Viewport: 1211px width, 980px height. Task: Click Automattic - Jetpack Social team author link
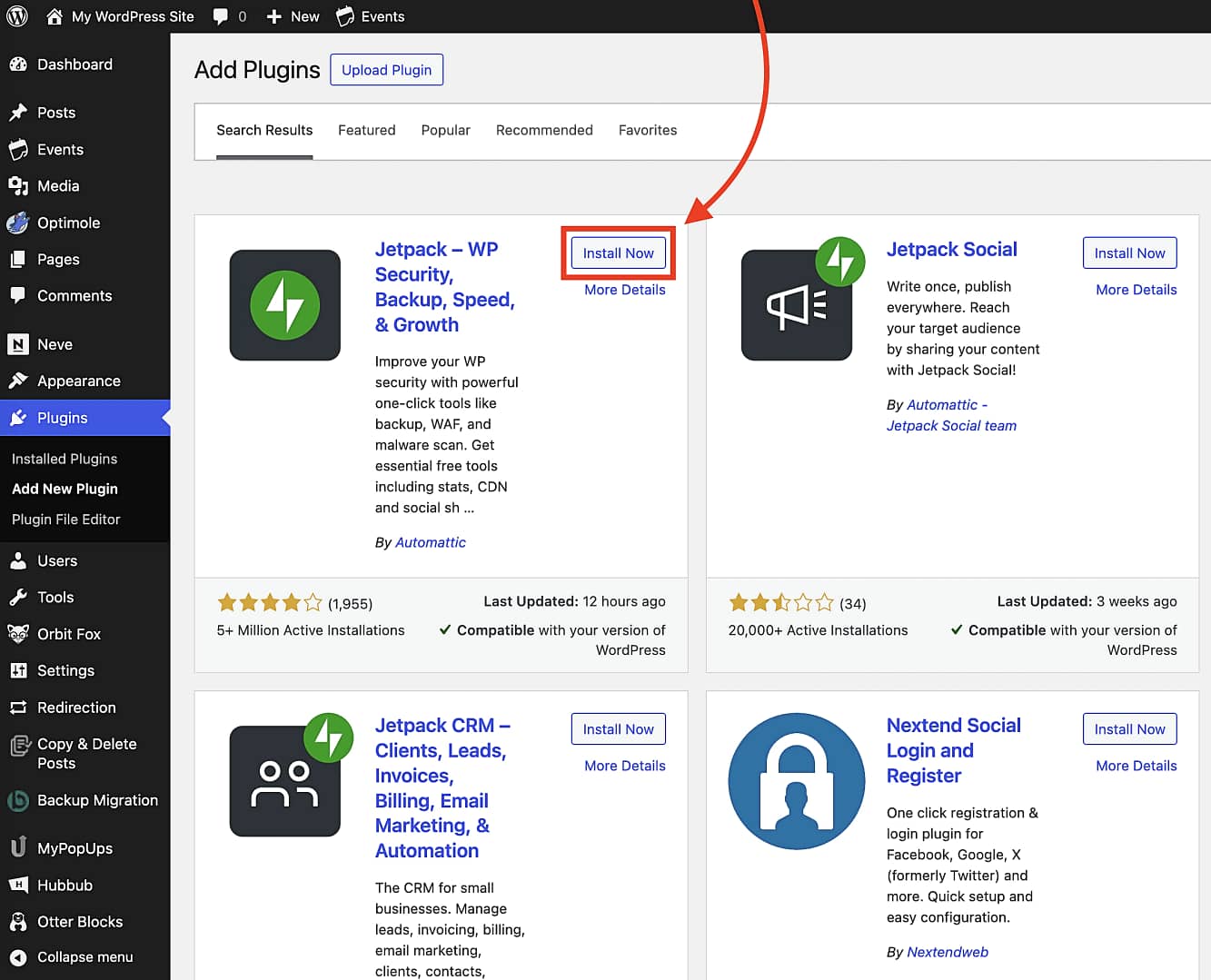click(x=951, y=415)
